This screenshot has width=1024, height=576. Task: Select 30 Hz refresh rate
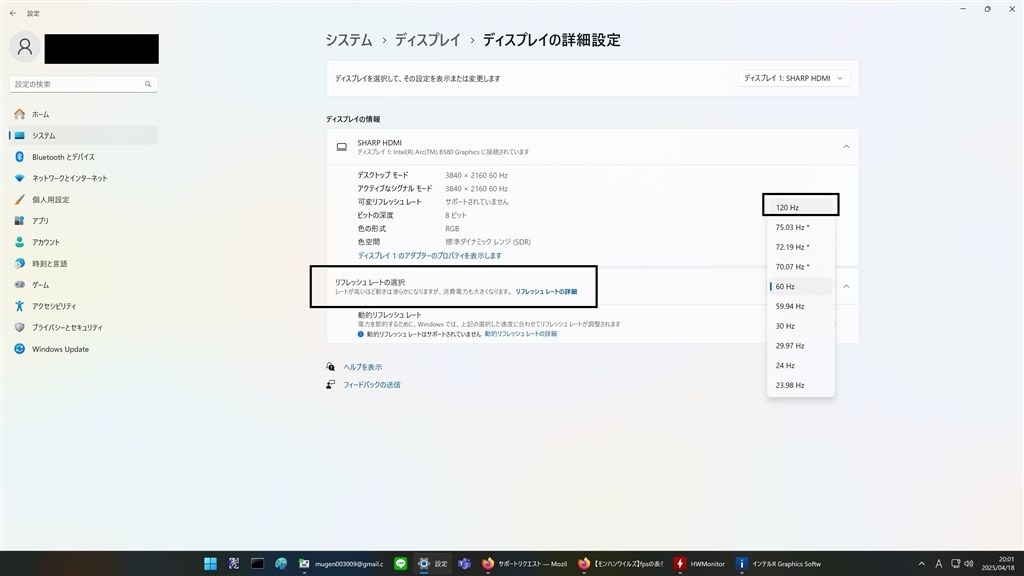click(801, 326)
